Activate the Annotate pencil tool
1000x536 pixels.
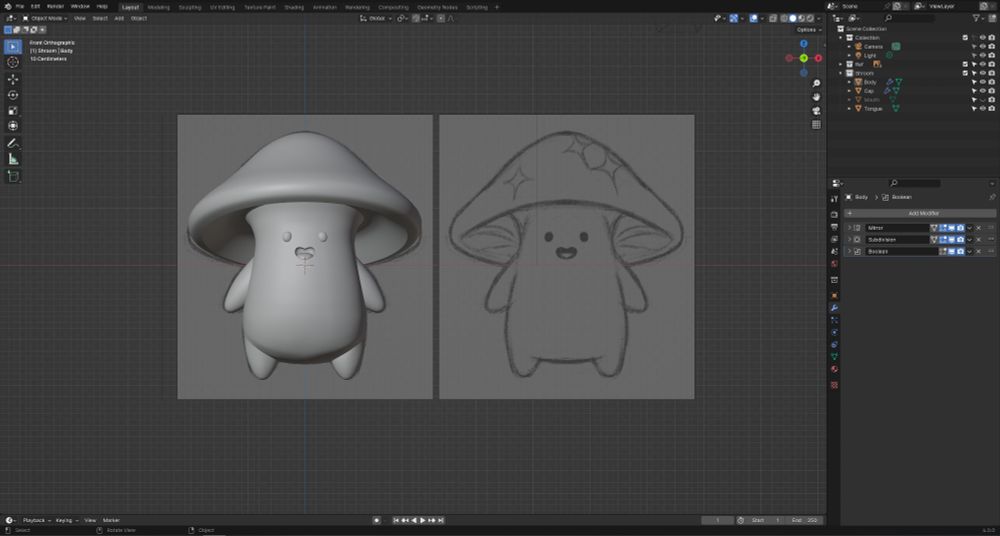[13, 143]
